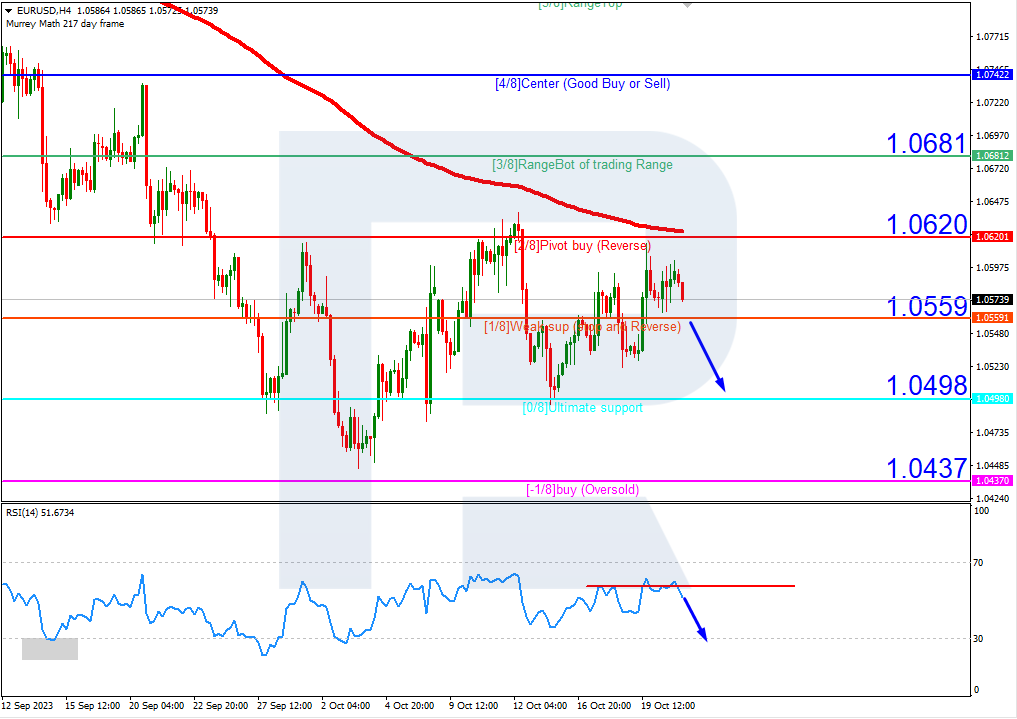Screen dimensions: 1017x719
Task: Select the gray rectangle in RSI panel
Action: tap(50, 649)
